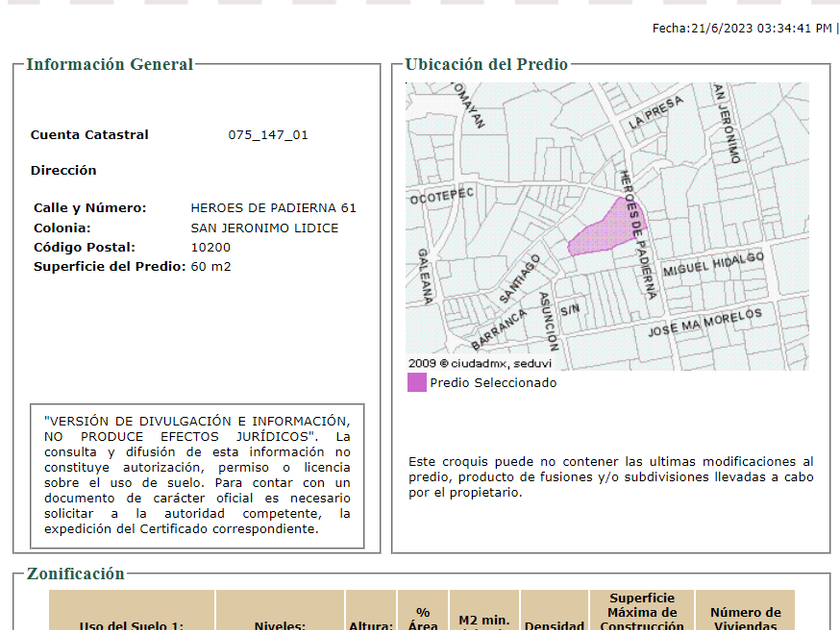Click the Superficie del Predio value 60 m2

pos(210,266)
